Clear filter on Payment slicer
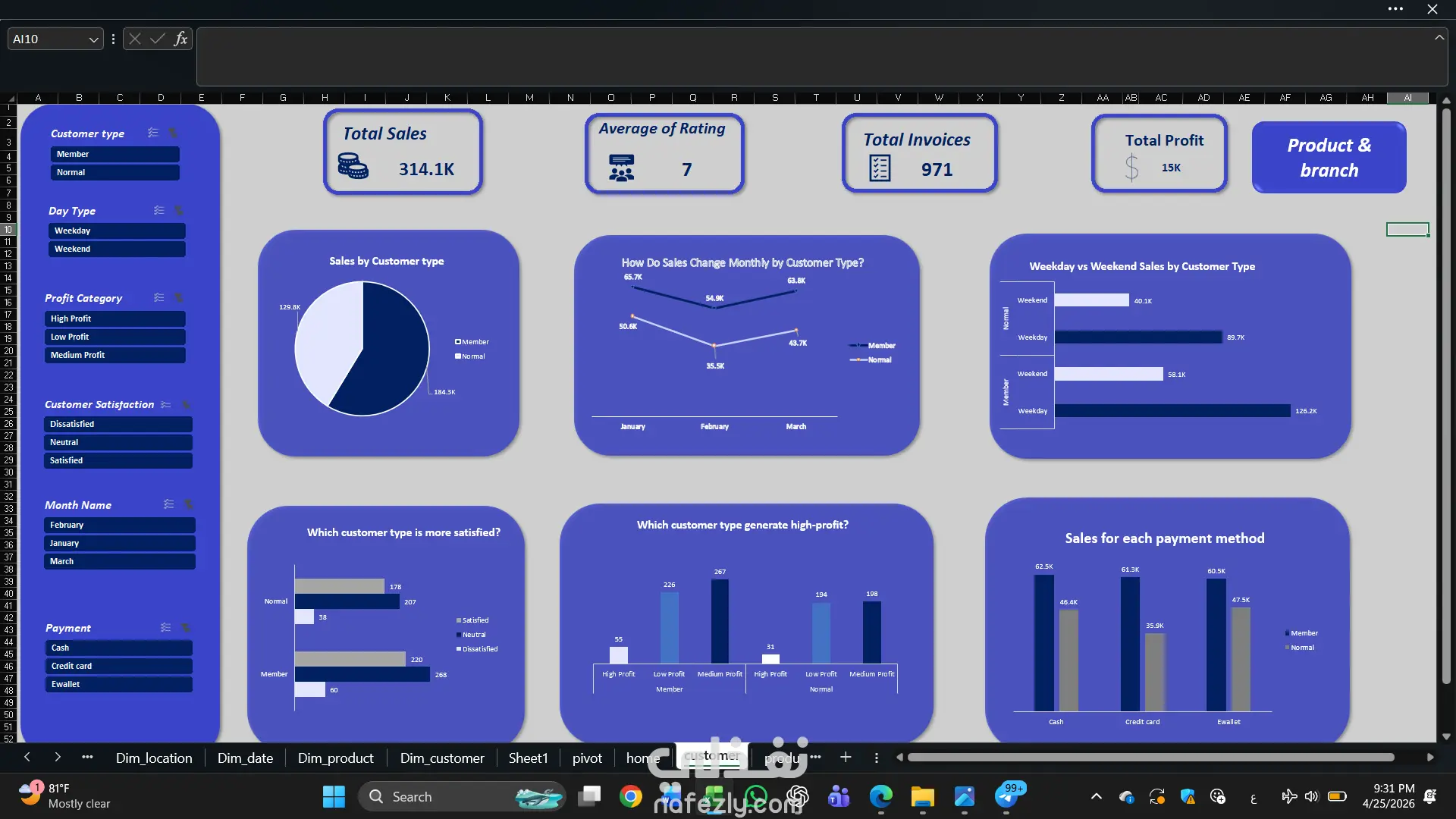This screenshot has width=1456, height=819. (186, 627)
